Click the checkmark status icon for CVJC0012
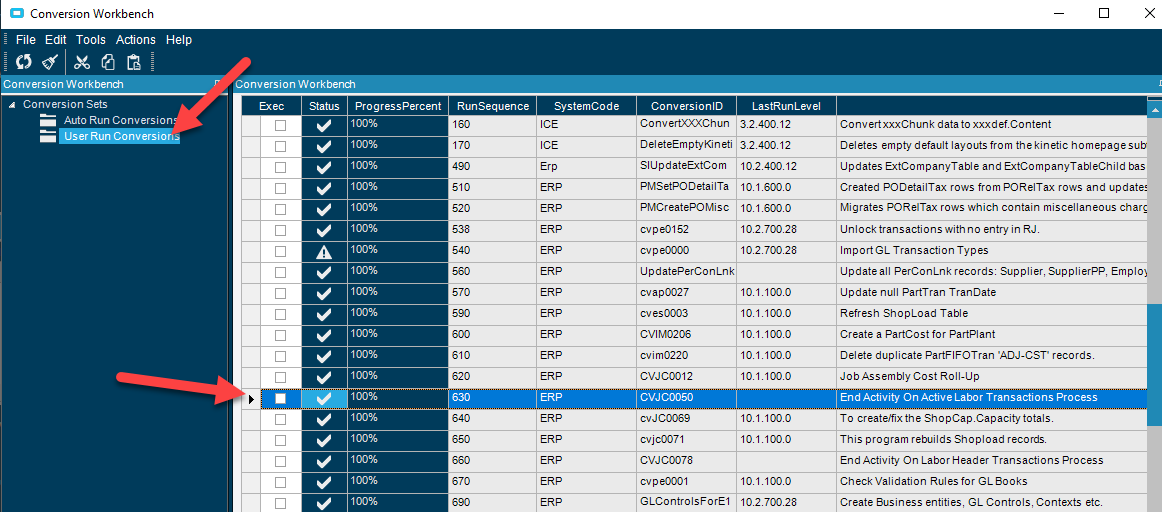 point(324,378)
